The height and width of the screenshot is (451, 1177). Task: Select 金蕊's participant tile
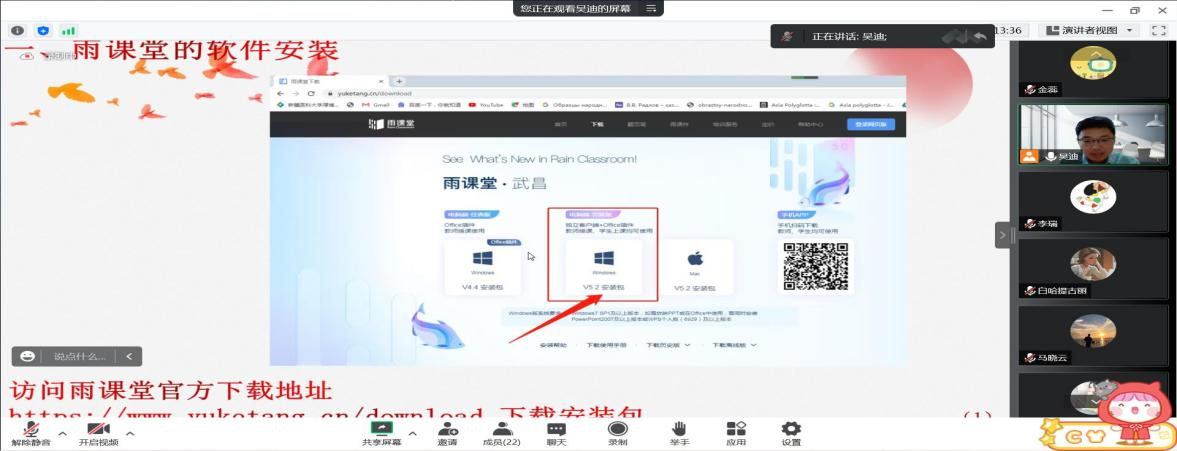tap(1092, 69)
